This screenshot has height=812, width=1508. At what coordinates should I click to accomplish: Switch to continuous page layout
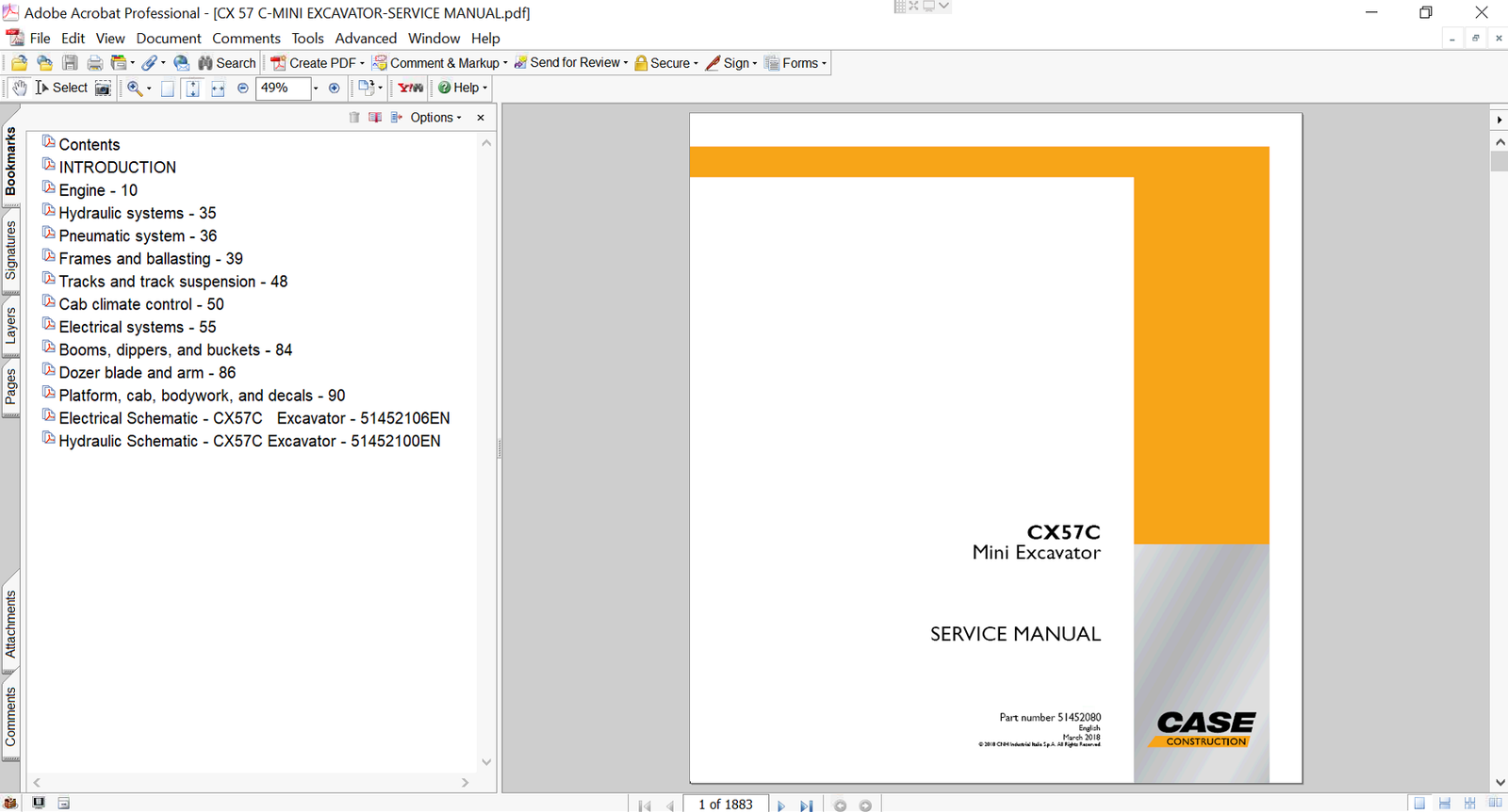point(1444,804)
